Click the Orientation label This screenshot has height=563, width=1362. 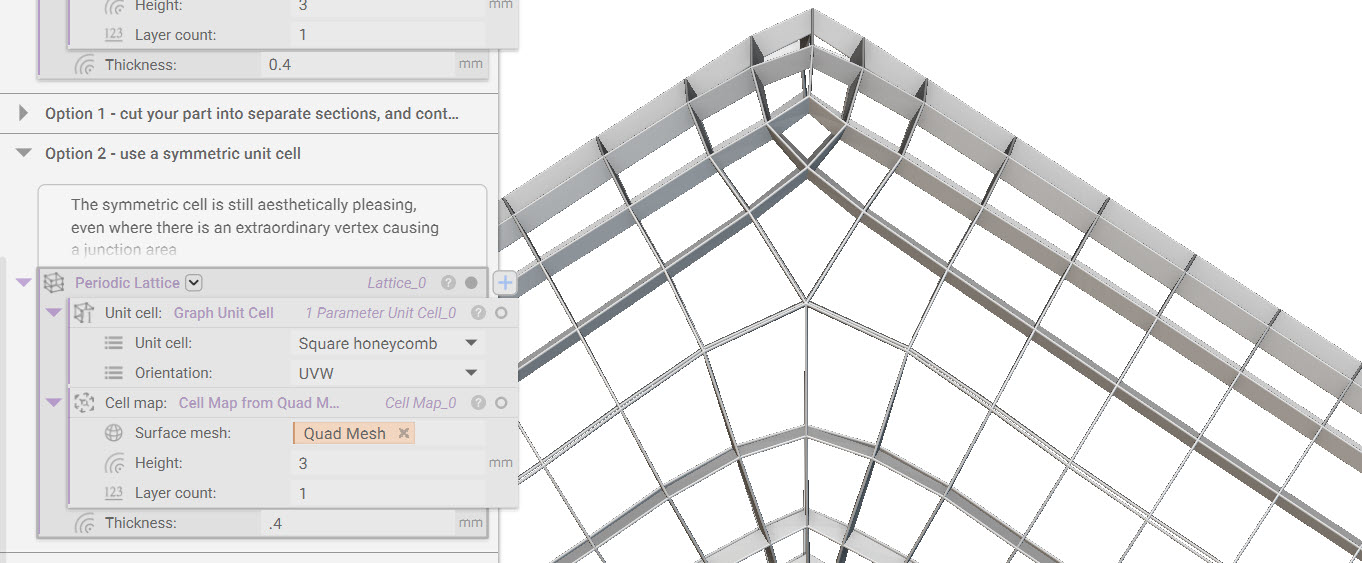click(x=174, y=373)
